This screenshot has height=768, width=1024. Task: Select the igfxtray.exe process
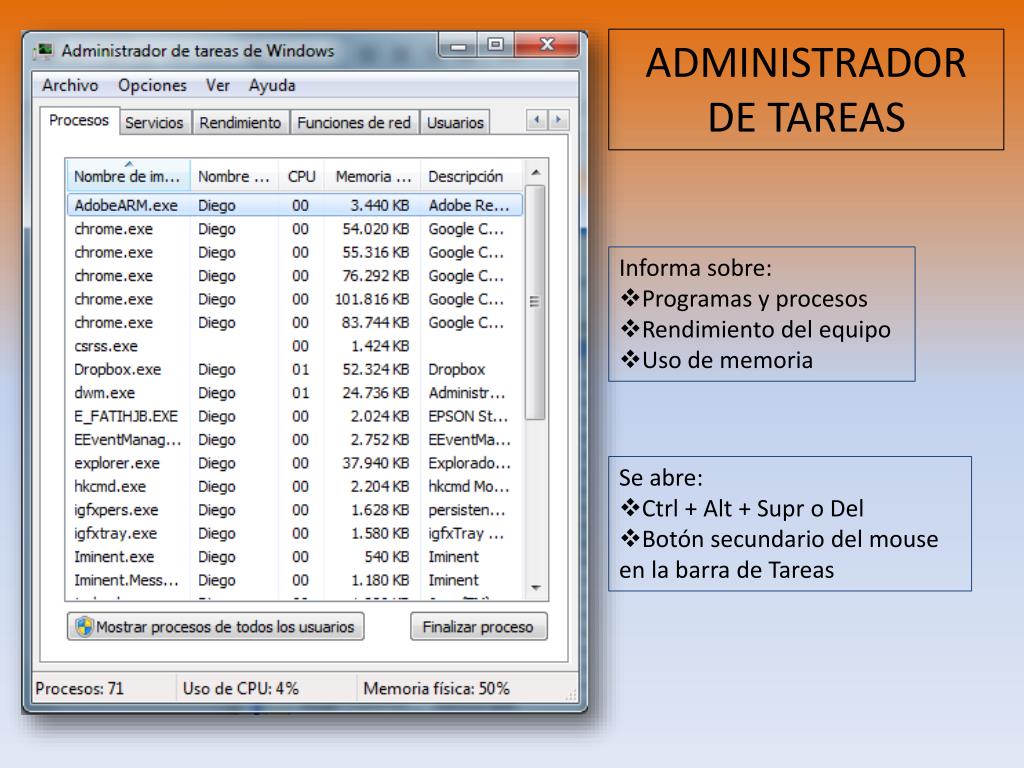[295, 534]
